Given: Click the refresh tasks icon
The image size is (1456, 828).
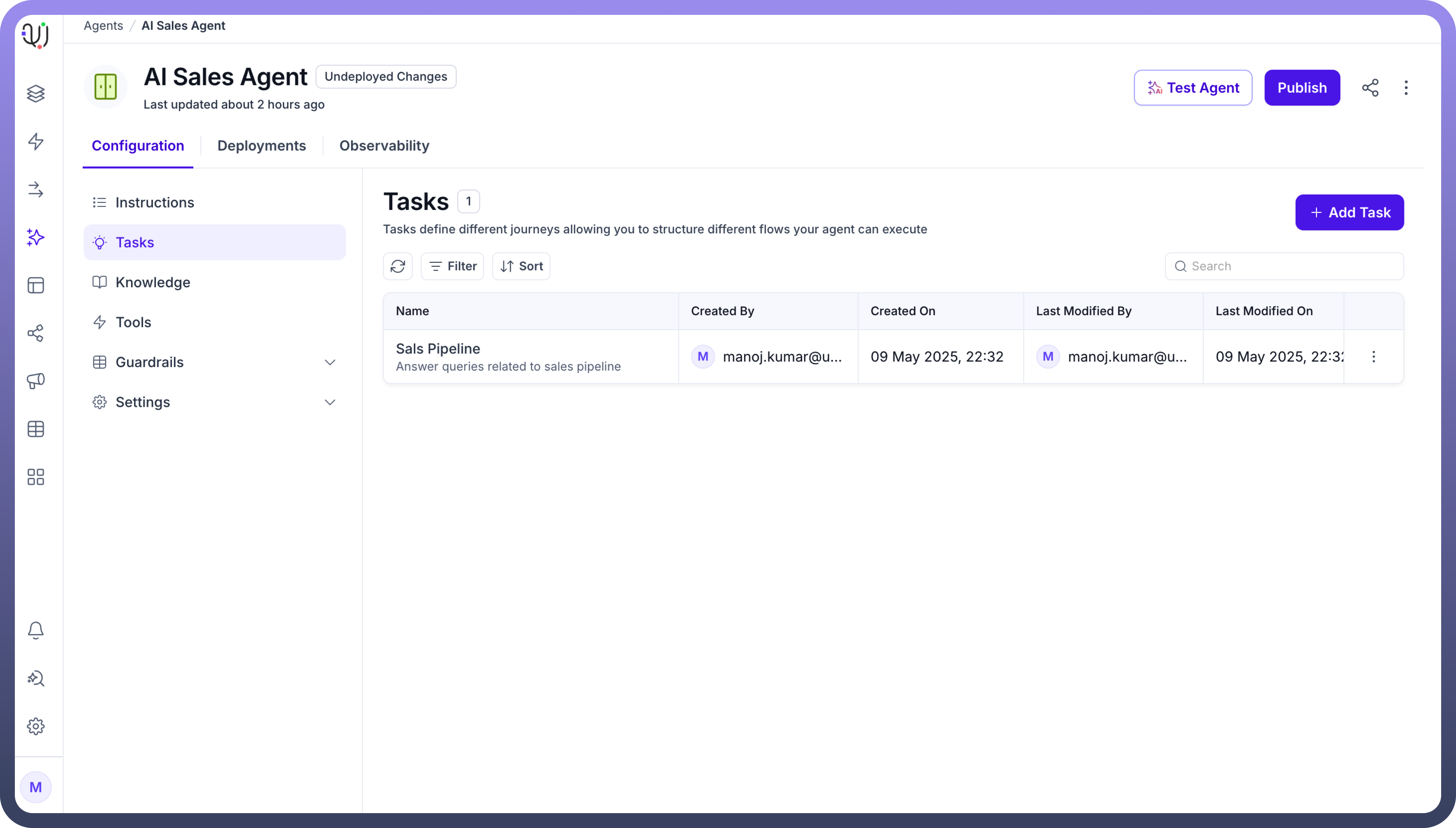Looking at the screenshot, I should coord(397,266).
